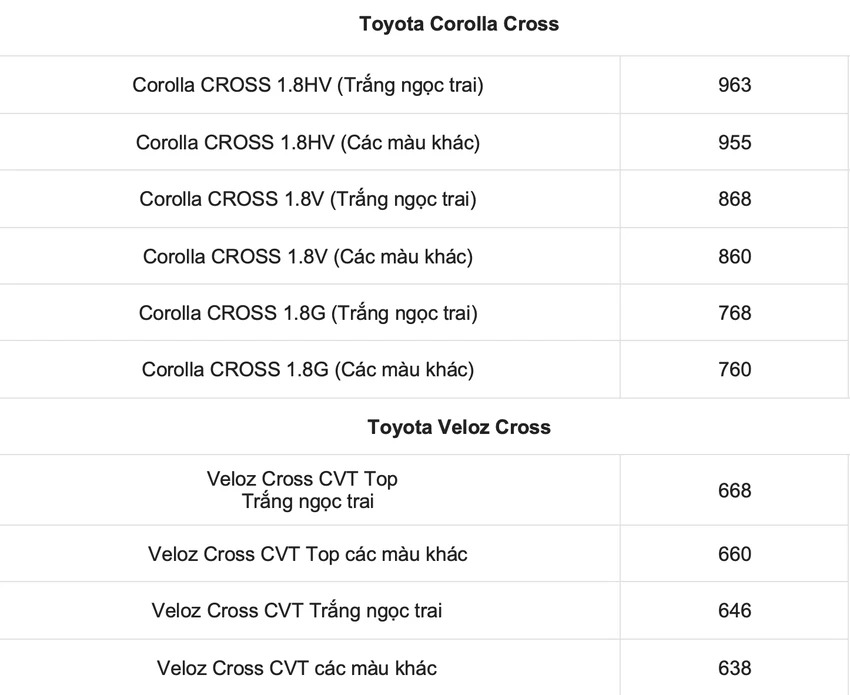
Task: Click the 760 price value
Action: click(x=735, y=370)
